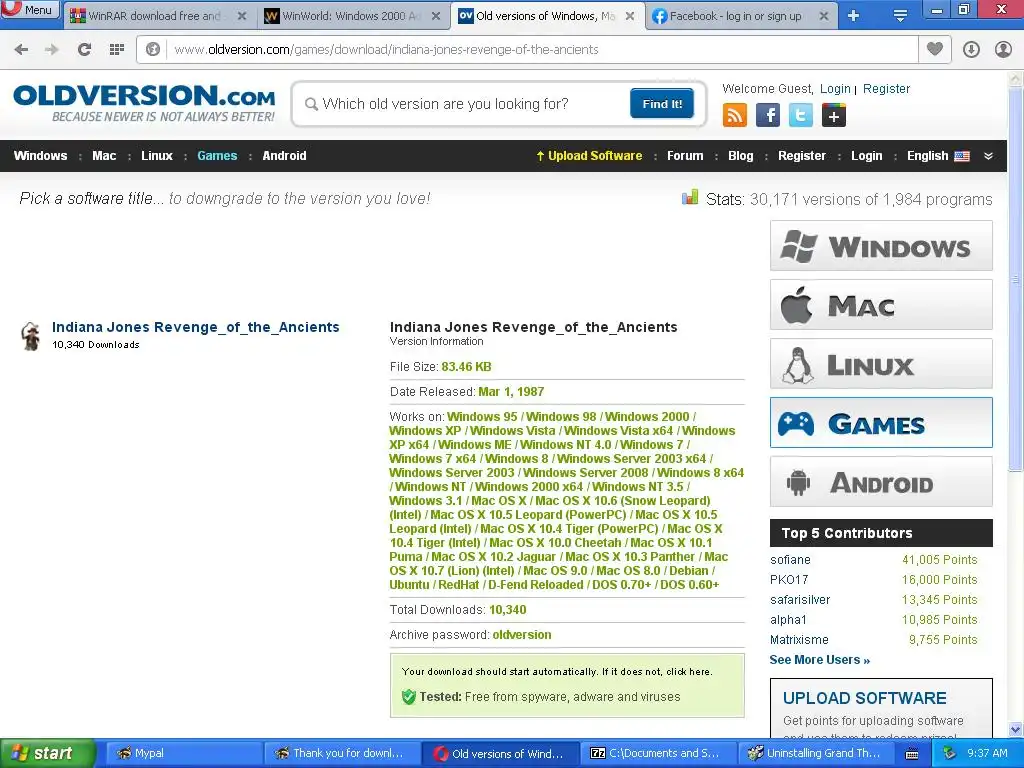Open the Twitter icon in header
Screen dimensions: 1024x768
coord(801,116)
